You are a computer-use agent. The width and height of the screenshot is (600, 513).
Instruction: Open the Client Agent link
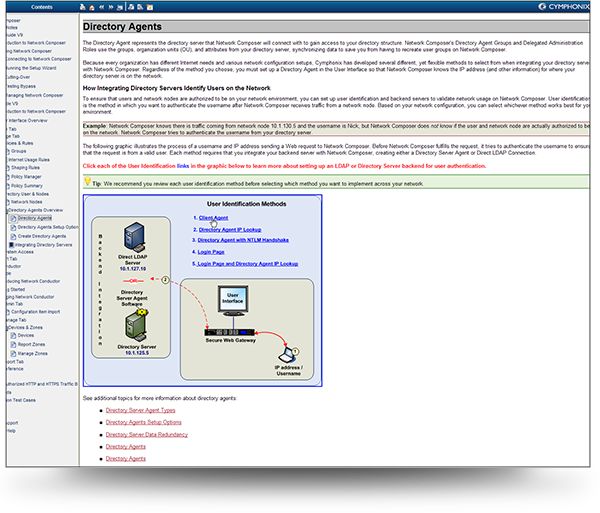point(214,218)
